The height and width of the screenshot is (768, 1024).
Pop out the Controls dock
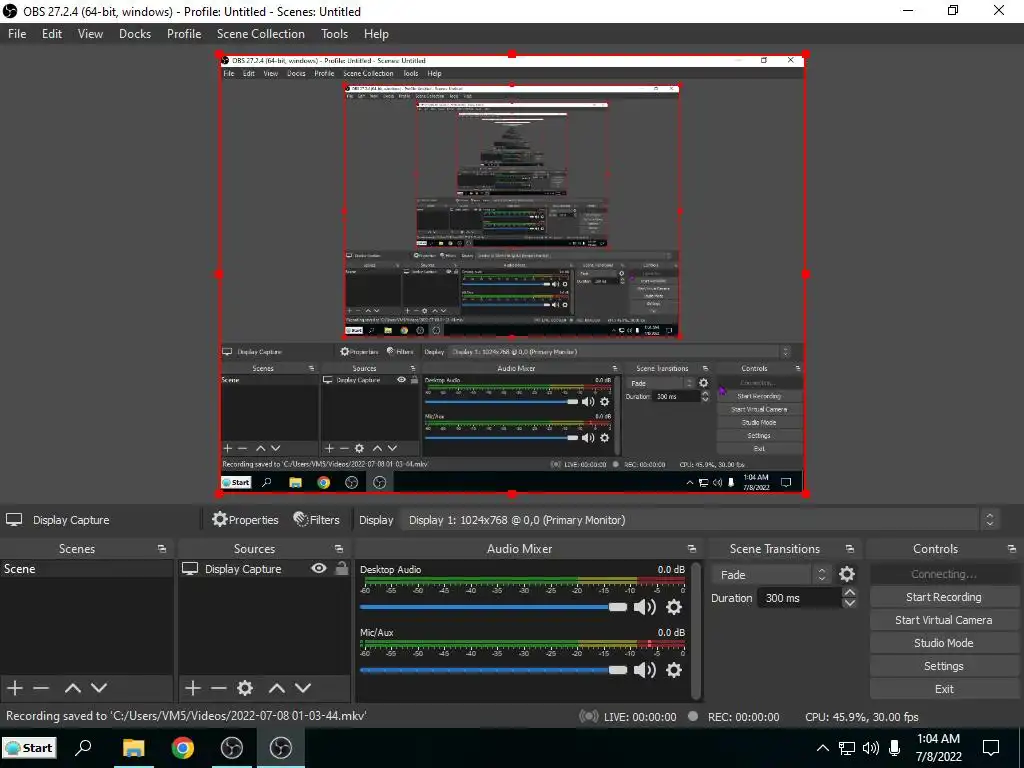click(x=1012, y=549)
